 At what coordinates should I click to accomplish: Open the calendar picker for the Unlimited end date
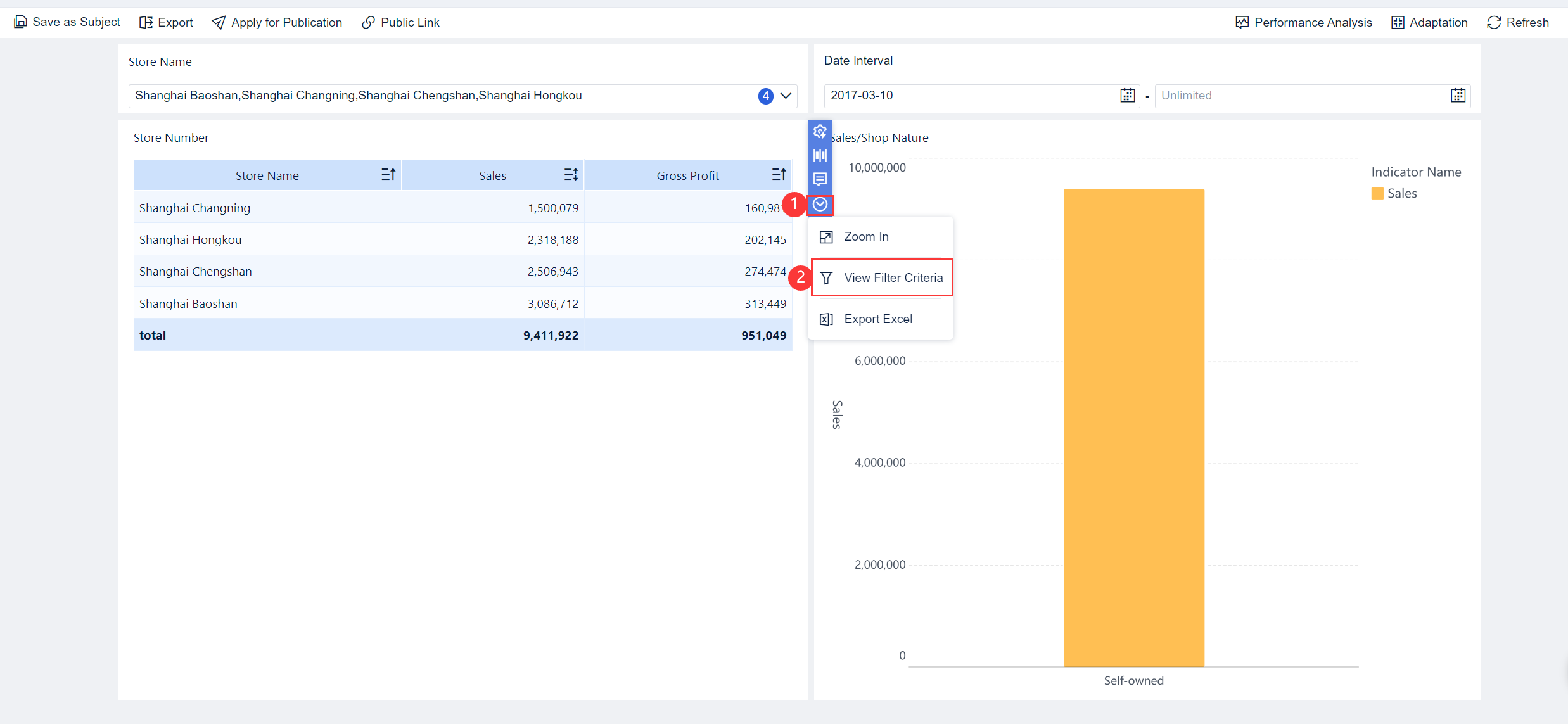pos(1458,95)
